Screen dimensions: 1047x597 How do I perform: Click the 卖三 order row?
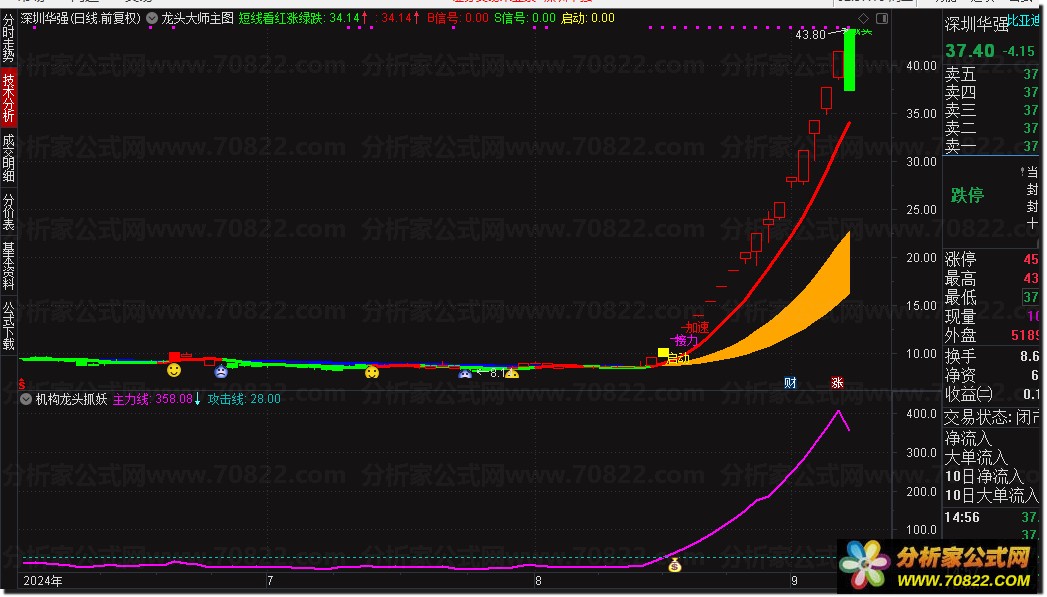click(992, 110)
